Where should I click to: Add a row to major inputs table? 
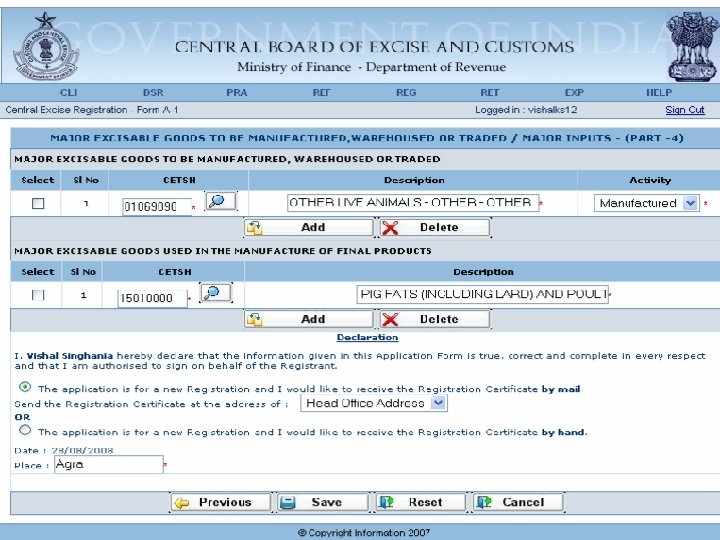click(309, 319)
